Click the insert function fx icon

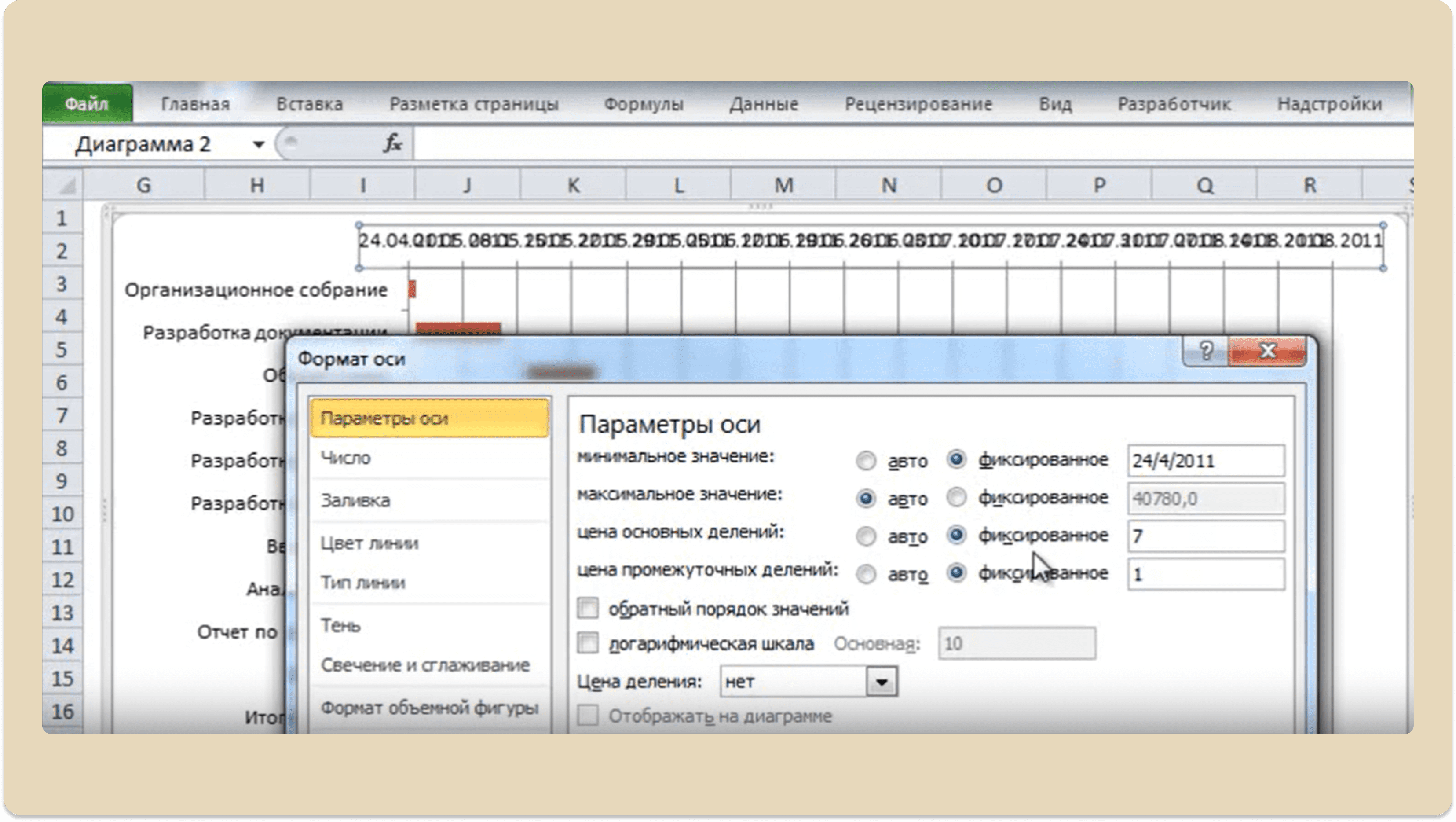[392, 143]
